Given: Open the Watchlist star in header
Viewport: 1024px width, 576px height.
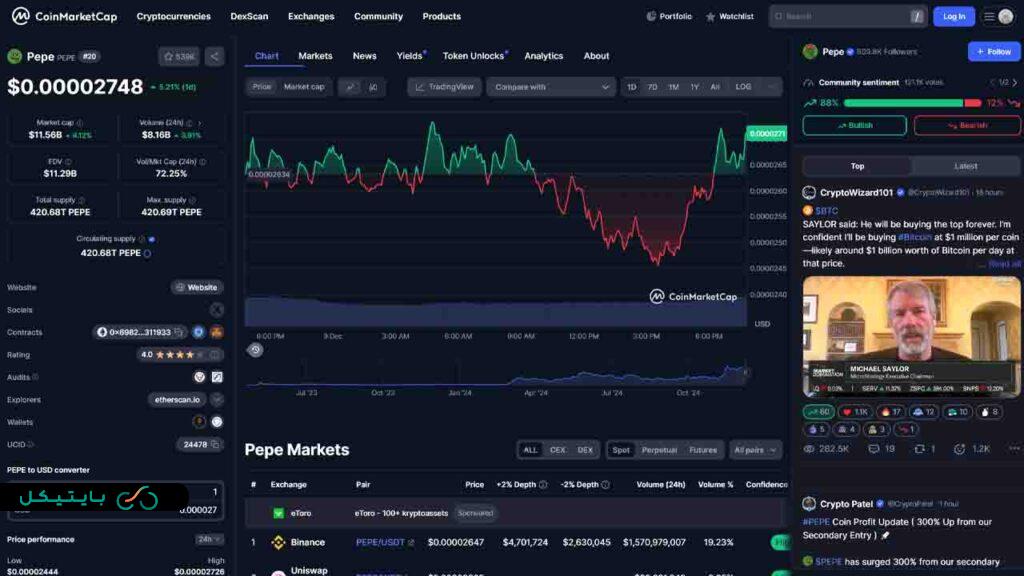Looking at the screenshot, I should (730, 16).
